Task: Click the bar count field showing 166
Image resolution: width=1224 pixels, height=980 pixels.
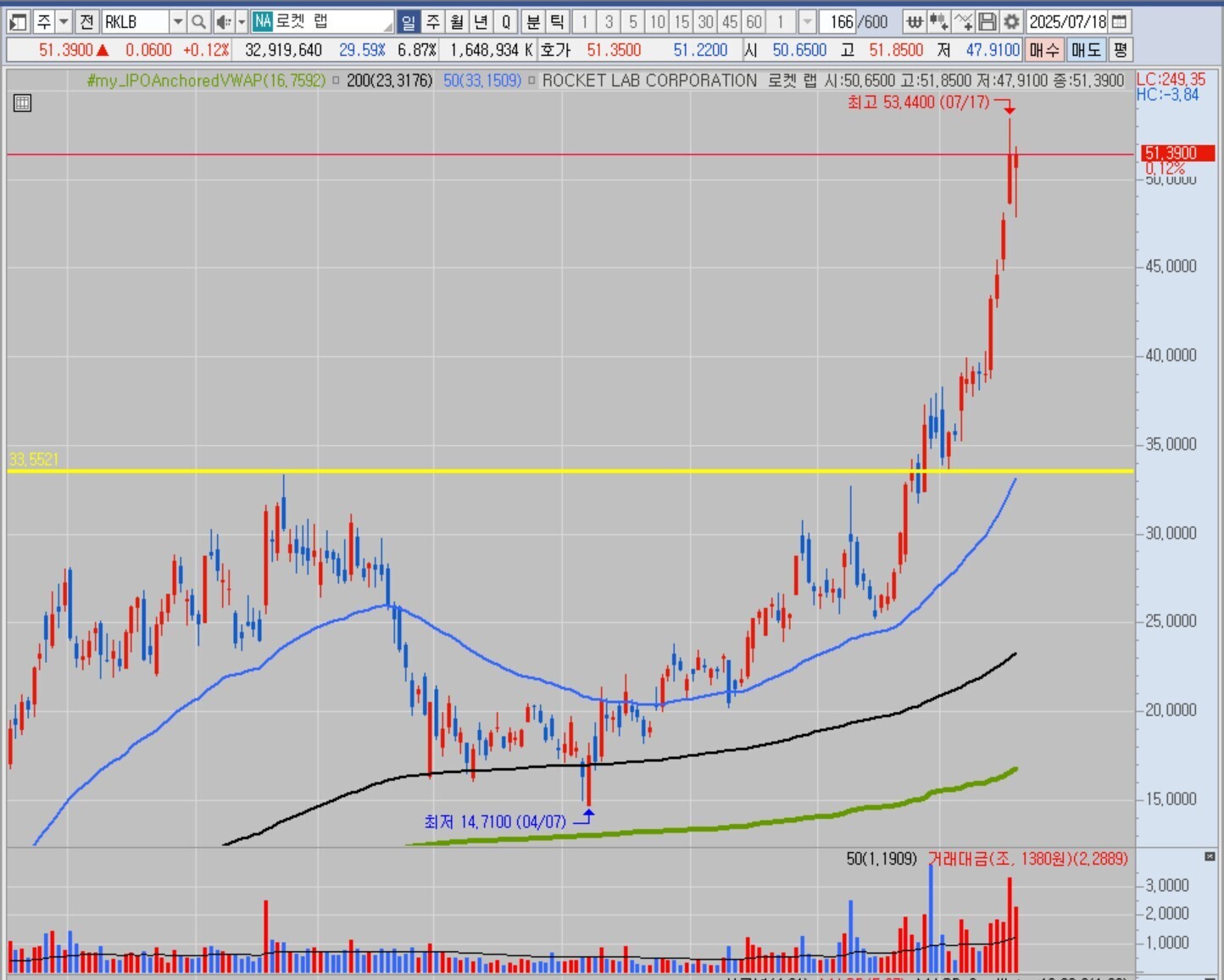Action: coord(840,22)
